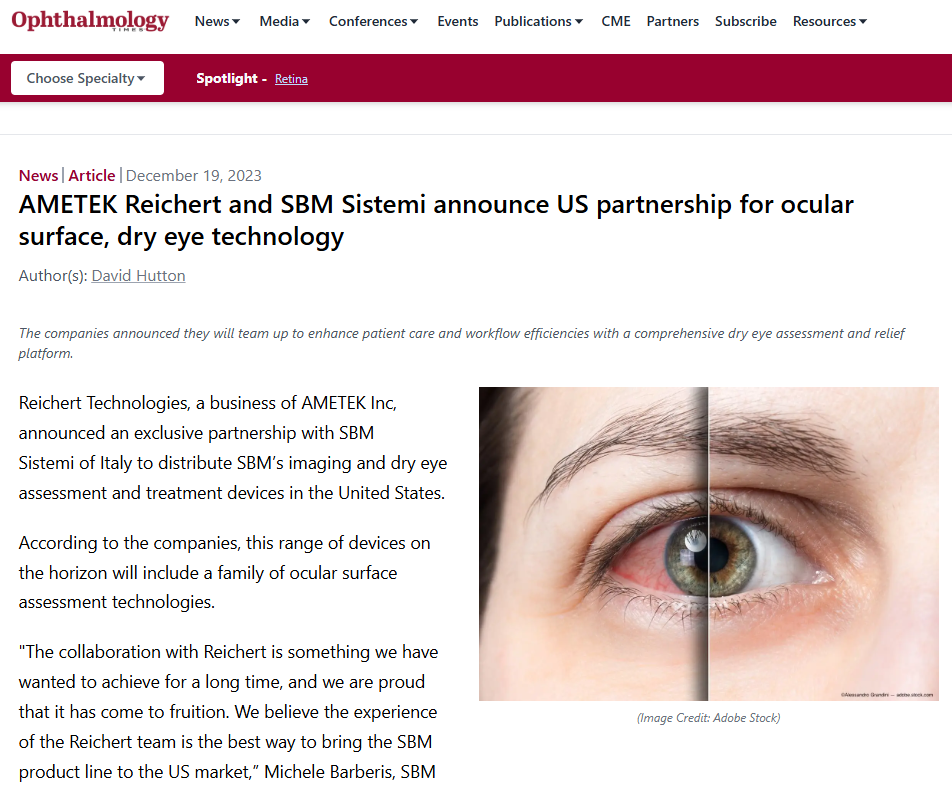Open the Media dropdown menu
Viewport: 952px width, 792px height.
coord(285,21)
